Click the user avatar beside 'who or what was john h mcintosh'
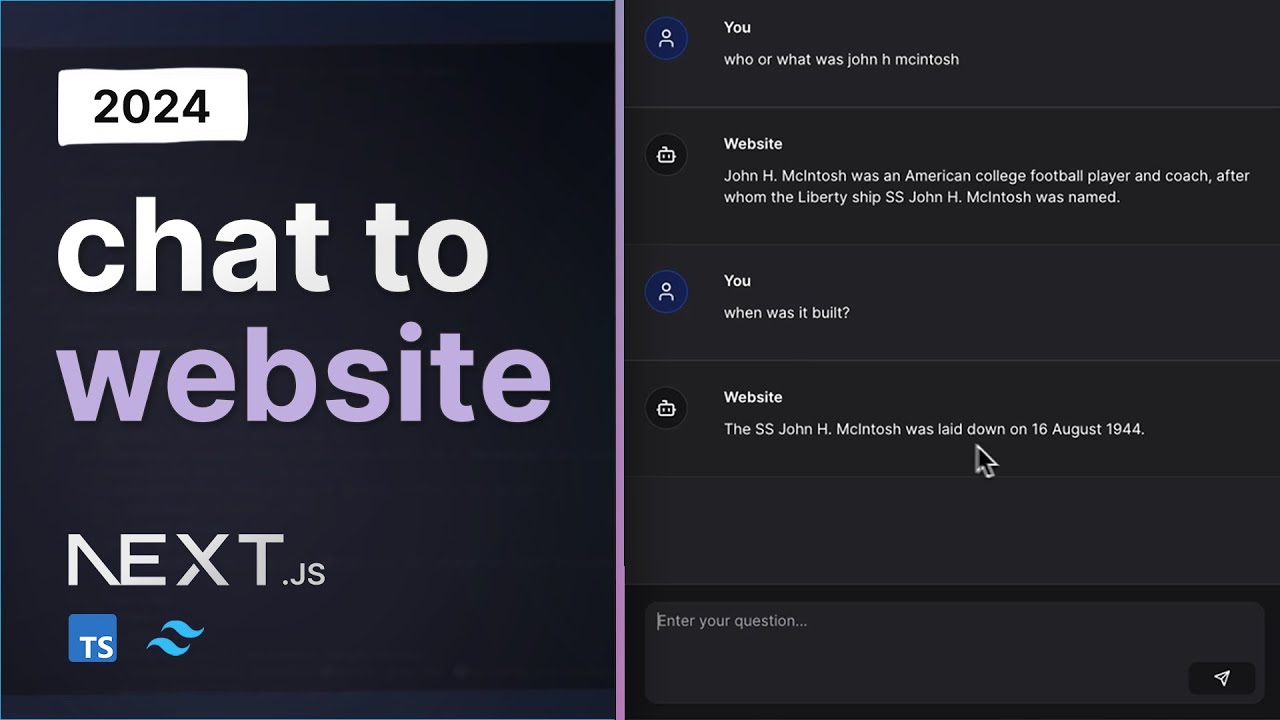Image resolution: width=1280 pixels, height=720 pixels. point(666,39)
